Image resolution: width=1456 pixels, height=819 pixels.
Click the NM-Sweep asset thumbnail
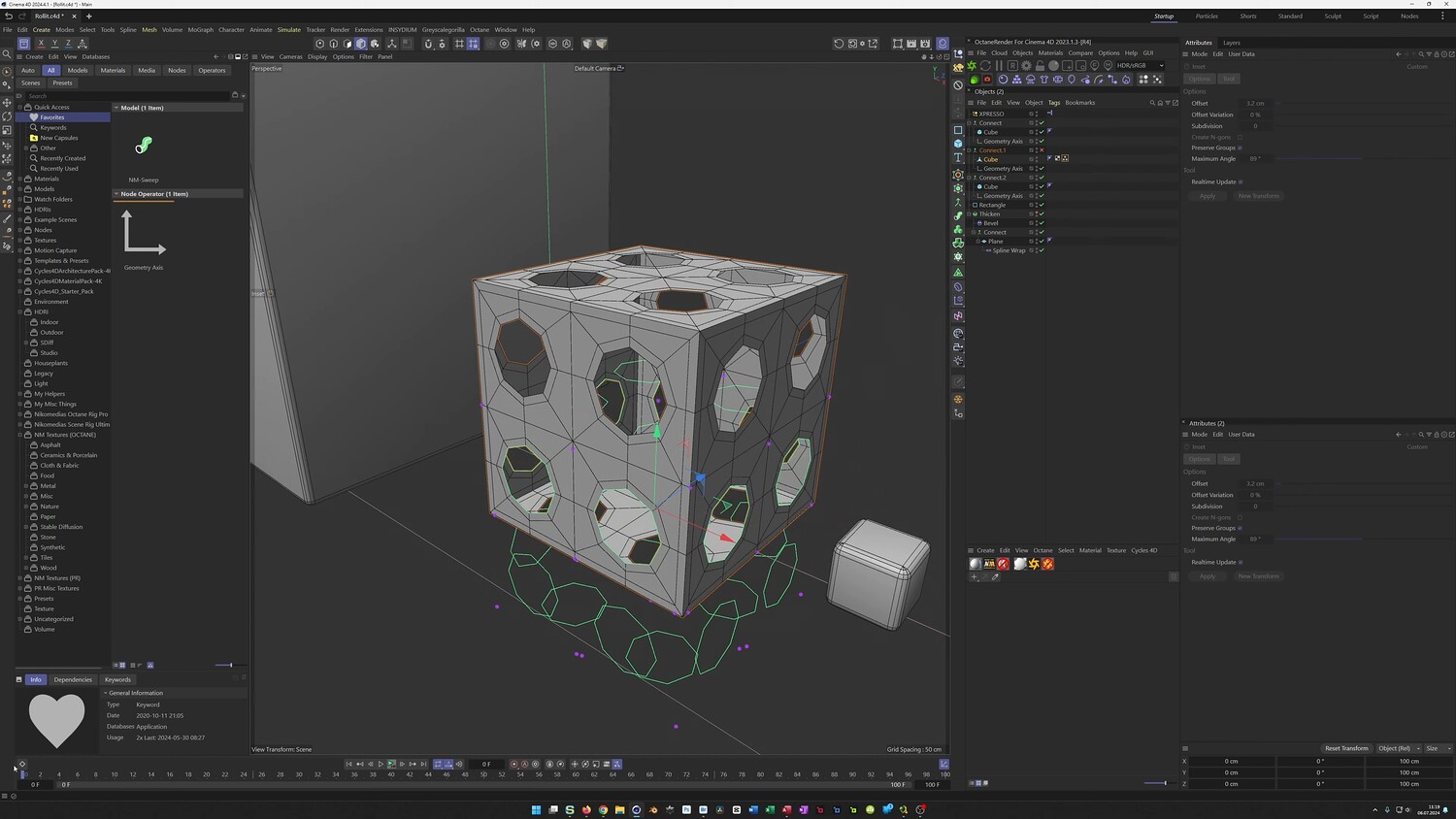pyautogui.click(x=144, y=146)
